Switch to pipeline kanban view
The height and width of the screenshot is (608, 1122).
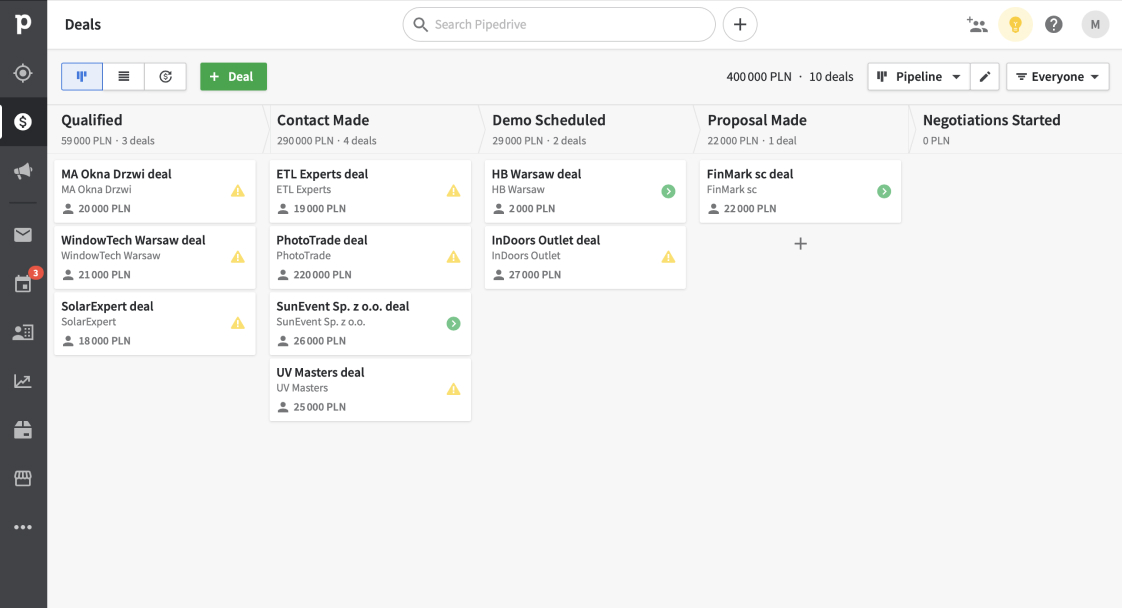click(82, 77)
